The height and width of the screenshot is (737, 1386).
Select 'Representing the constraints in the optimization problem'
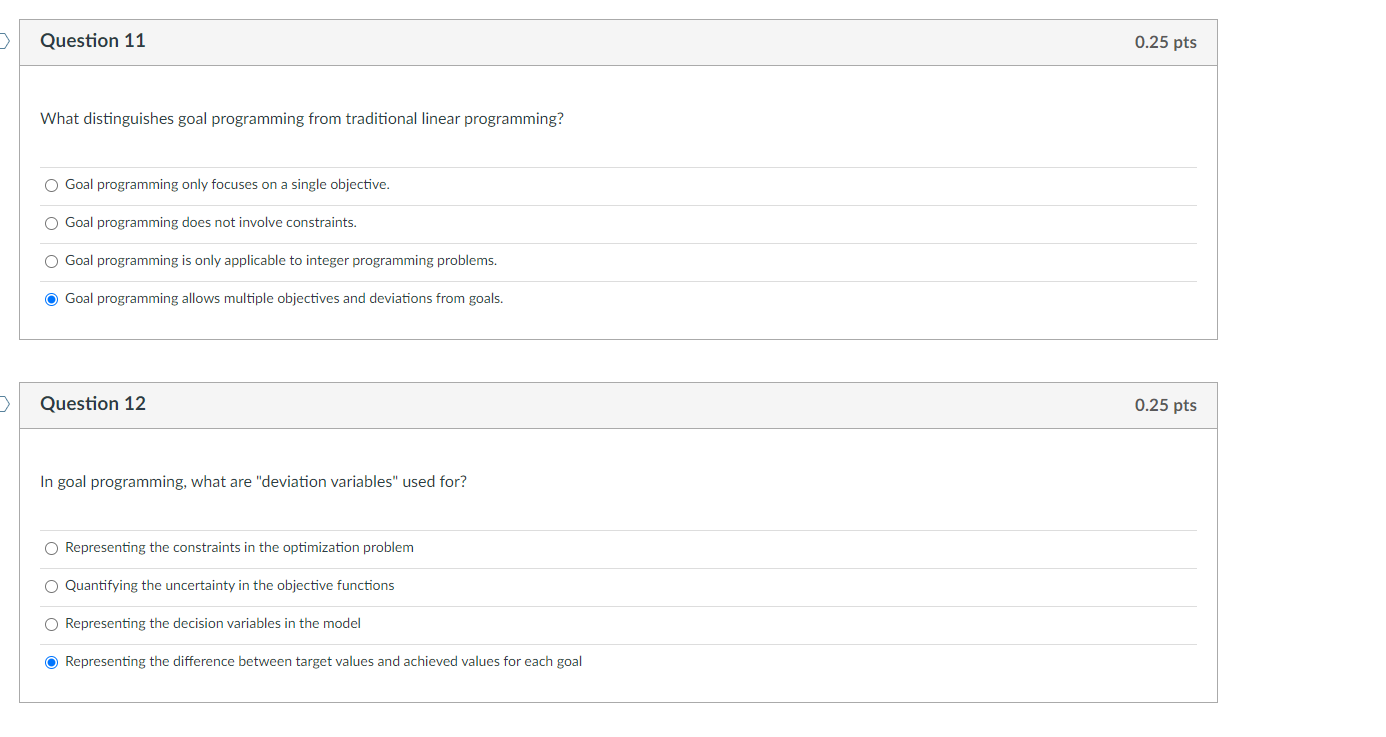[x=51, y=548]
